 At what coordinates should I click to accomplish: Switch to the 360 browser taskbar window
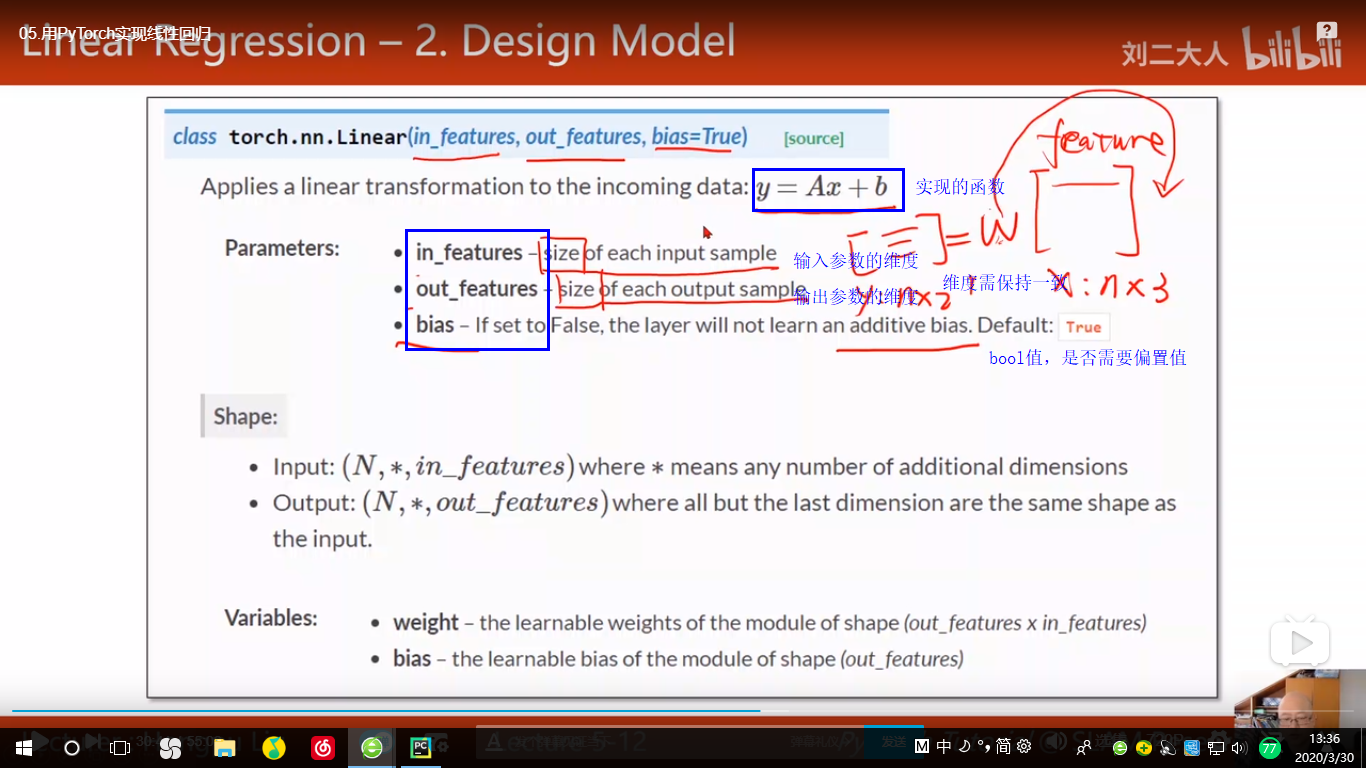pyautogui.click(x=372, y=747)
